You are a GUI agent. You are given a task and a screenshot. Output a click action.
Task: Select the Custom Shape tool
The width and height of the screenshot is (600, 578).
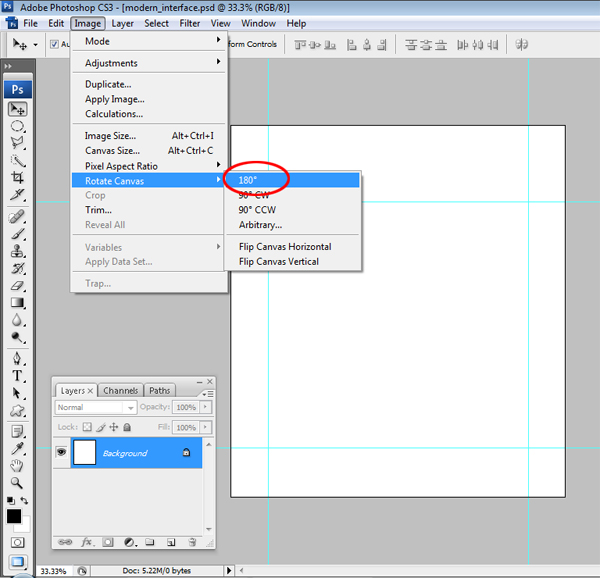pyautogui.click(x=17, y=410)
